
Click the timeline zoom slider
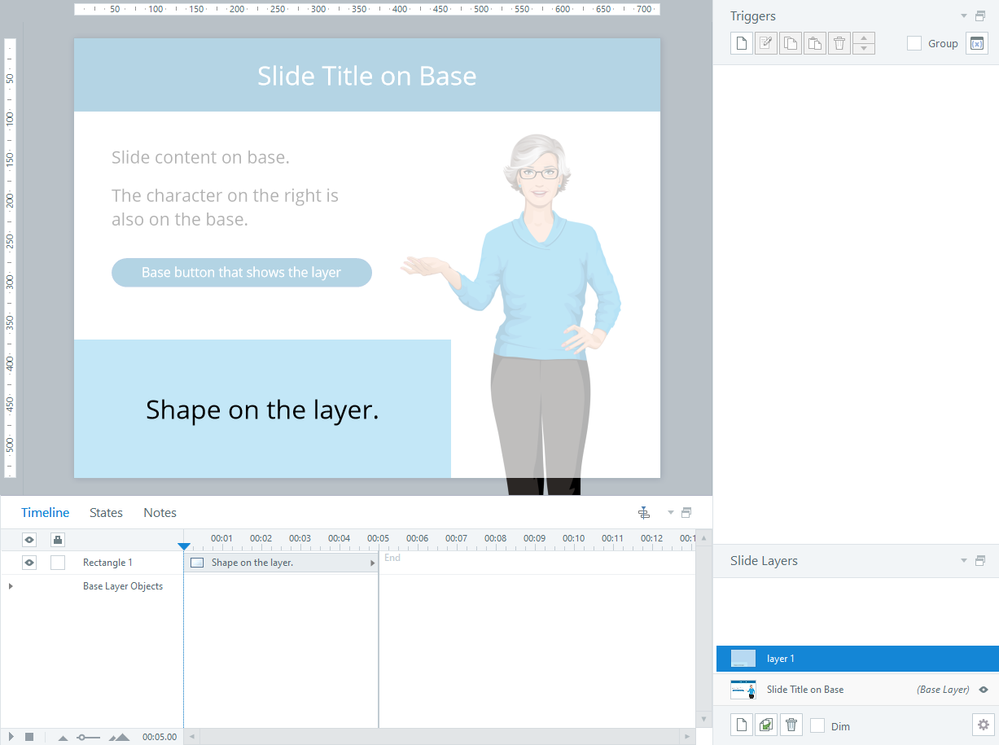pos(88,737)
